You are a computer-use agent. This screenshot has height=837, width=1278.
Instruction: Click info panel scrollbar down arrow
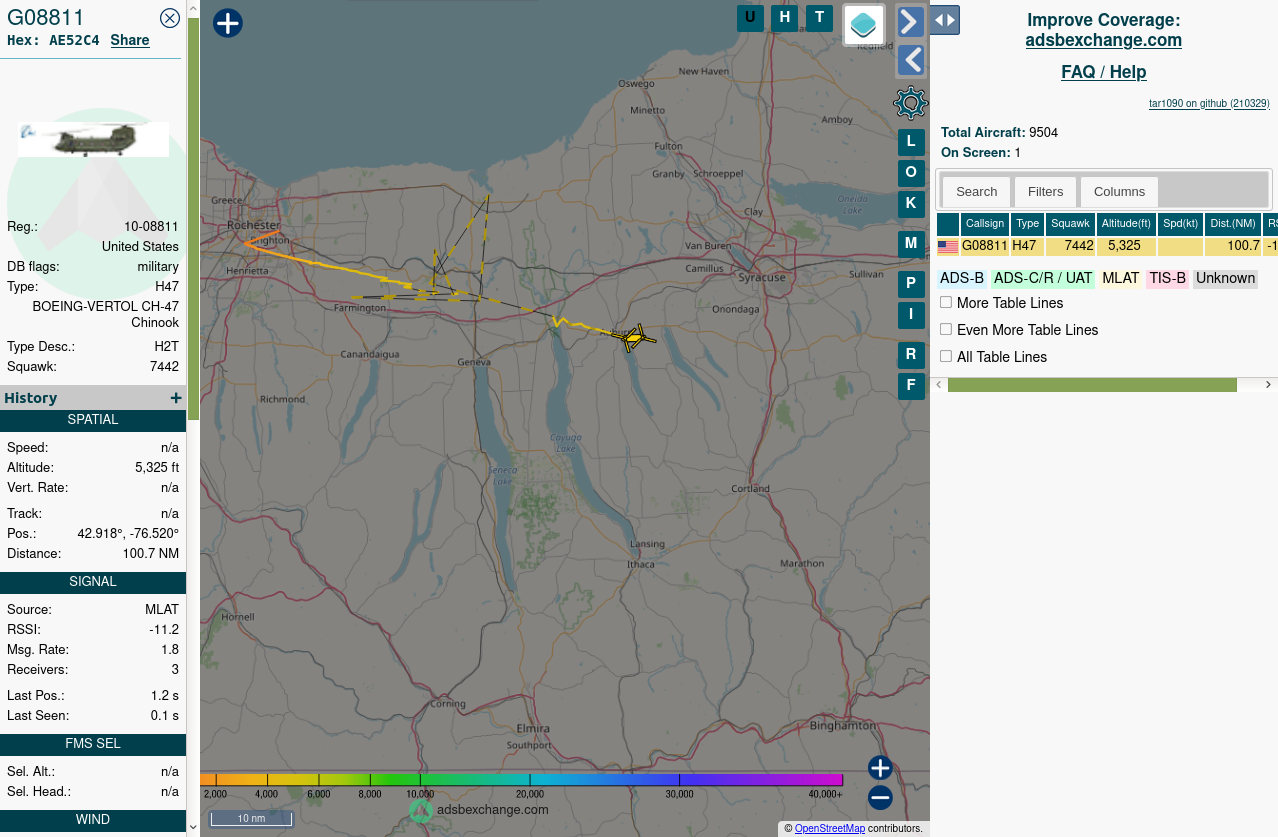(x=193, y=828)
